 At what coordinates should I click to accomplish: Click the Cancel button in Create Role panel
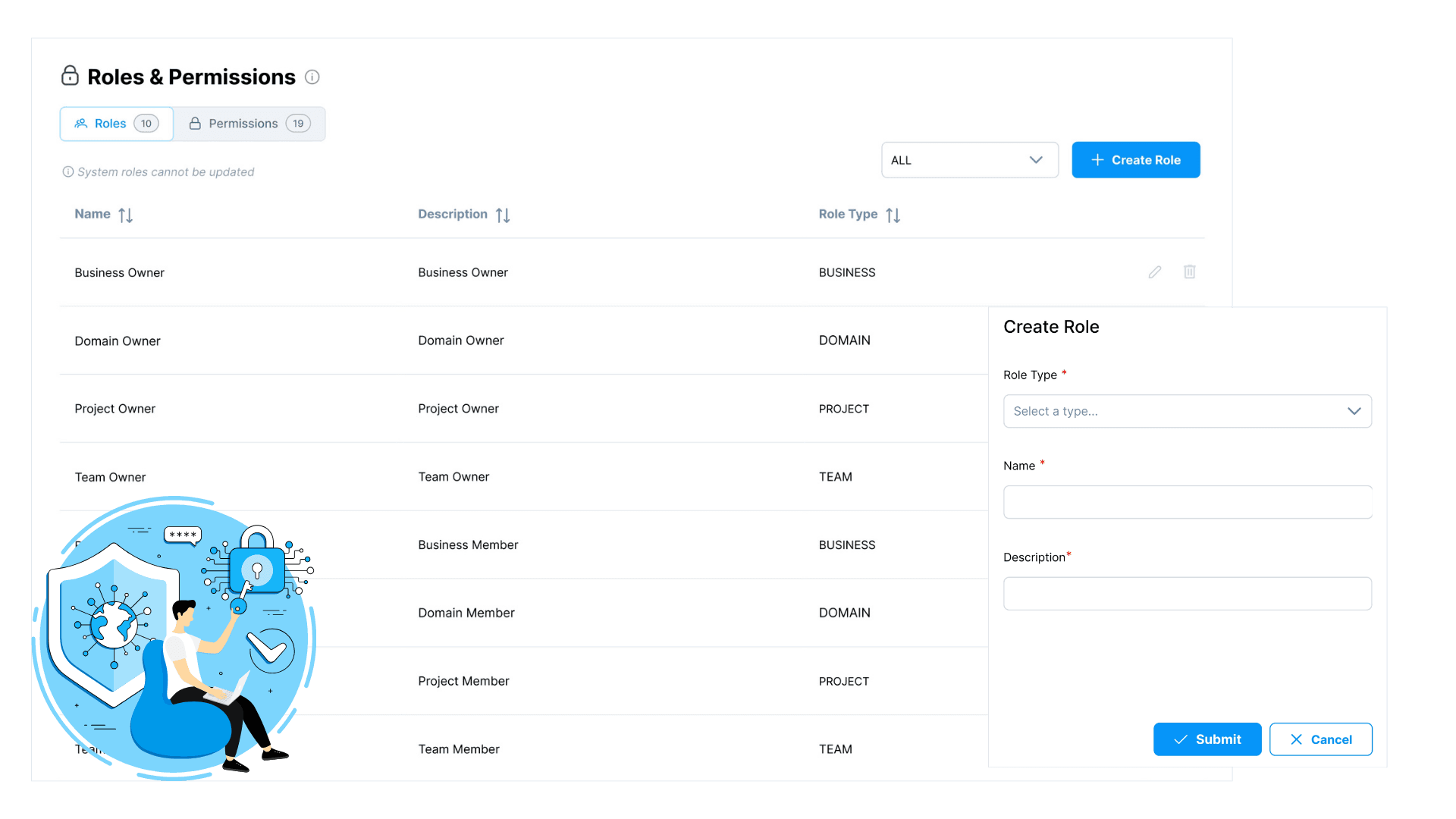click(1321, 738)
